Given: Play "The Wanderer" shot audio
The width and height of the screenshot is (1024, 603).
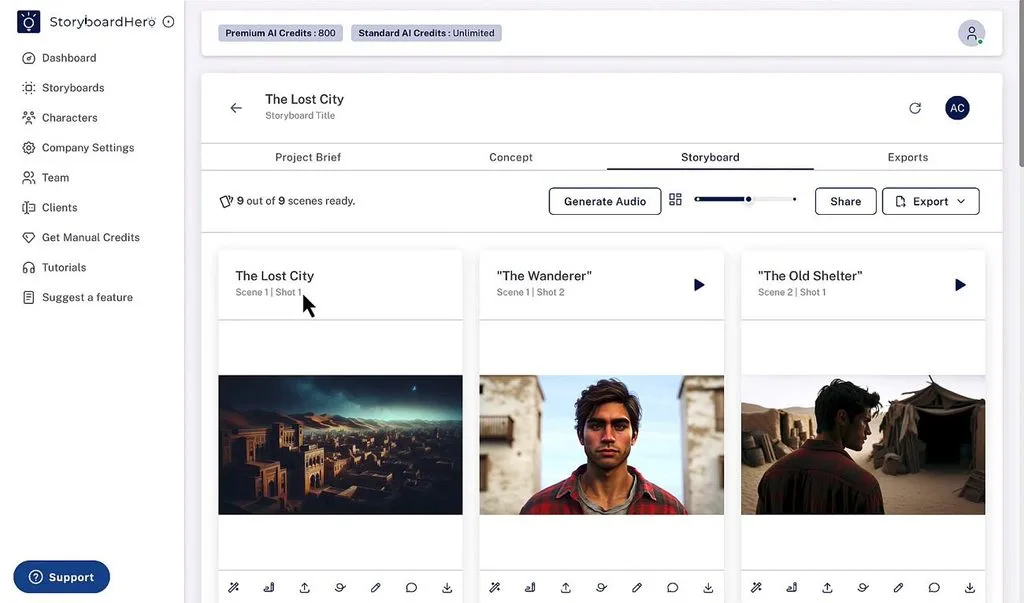Looking at the screenshot, I should pos(699,285).
